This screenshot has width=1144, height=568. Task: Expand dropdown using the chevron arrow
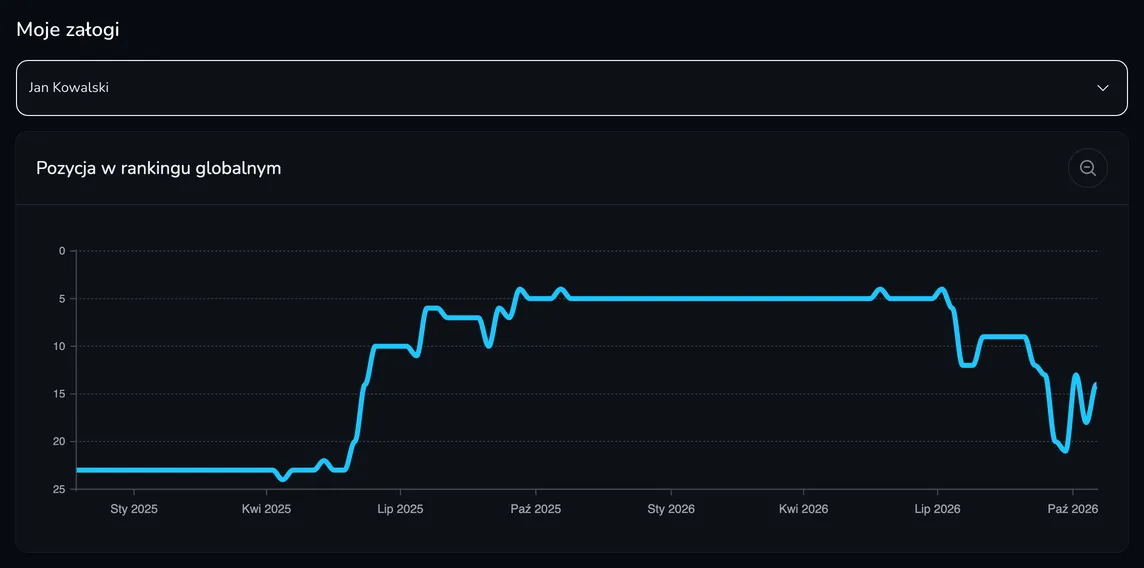tap(1103, 87)
